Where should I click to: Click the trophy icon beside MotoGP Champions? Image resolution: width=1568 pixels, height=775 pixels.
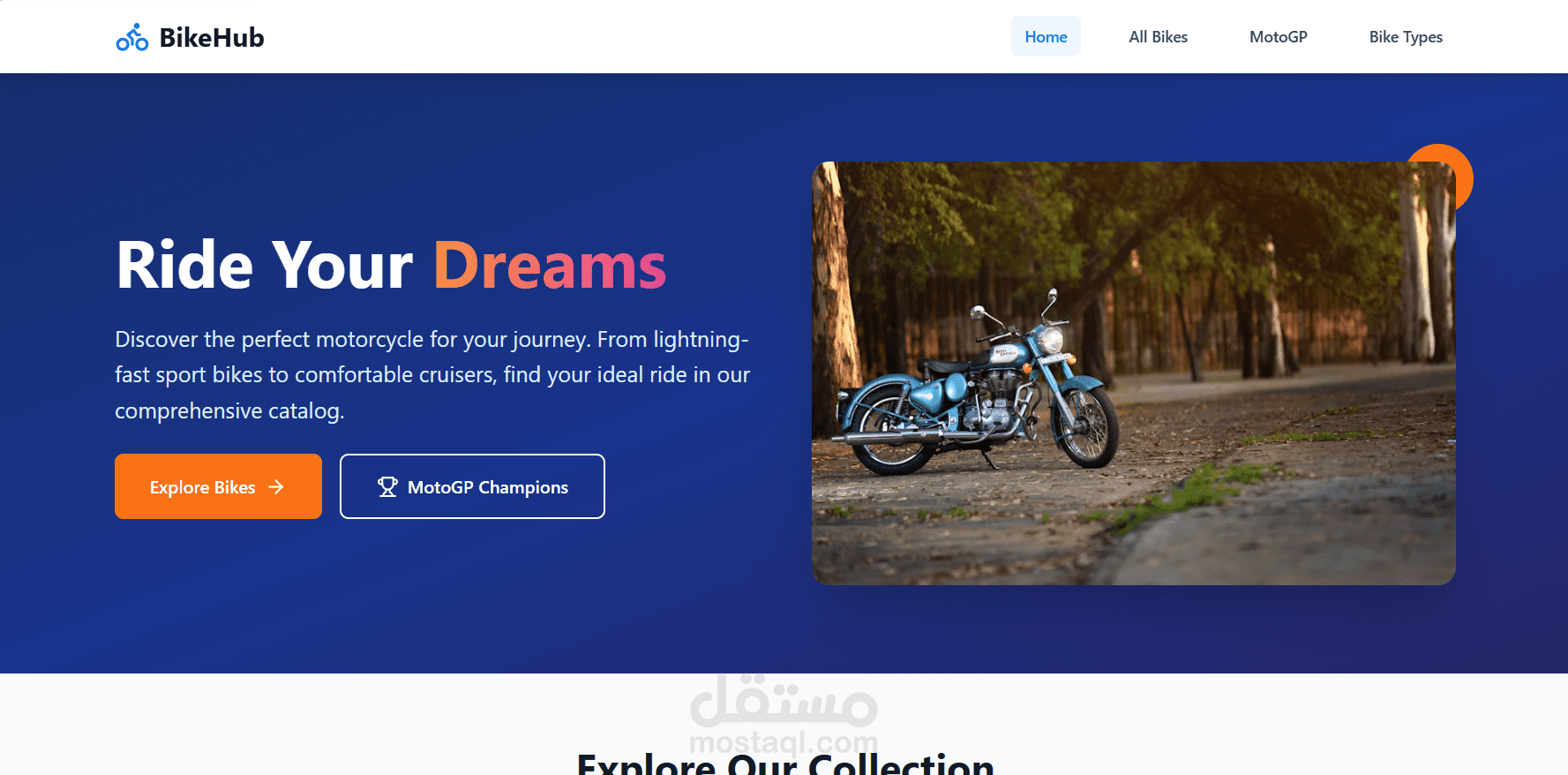point(387,486)
